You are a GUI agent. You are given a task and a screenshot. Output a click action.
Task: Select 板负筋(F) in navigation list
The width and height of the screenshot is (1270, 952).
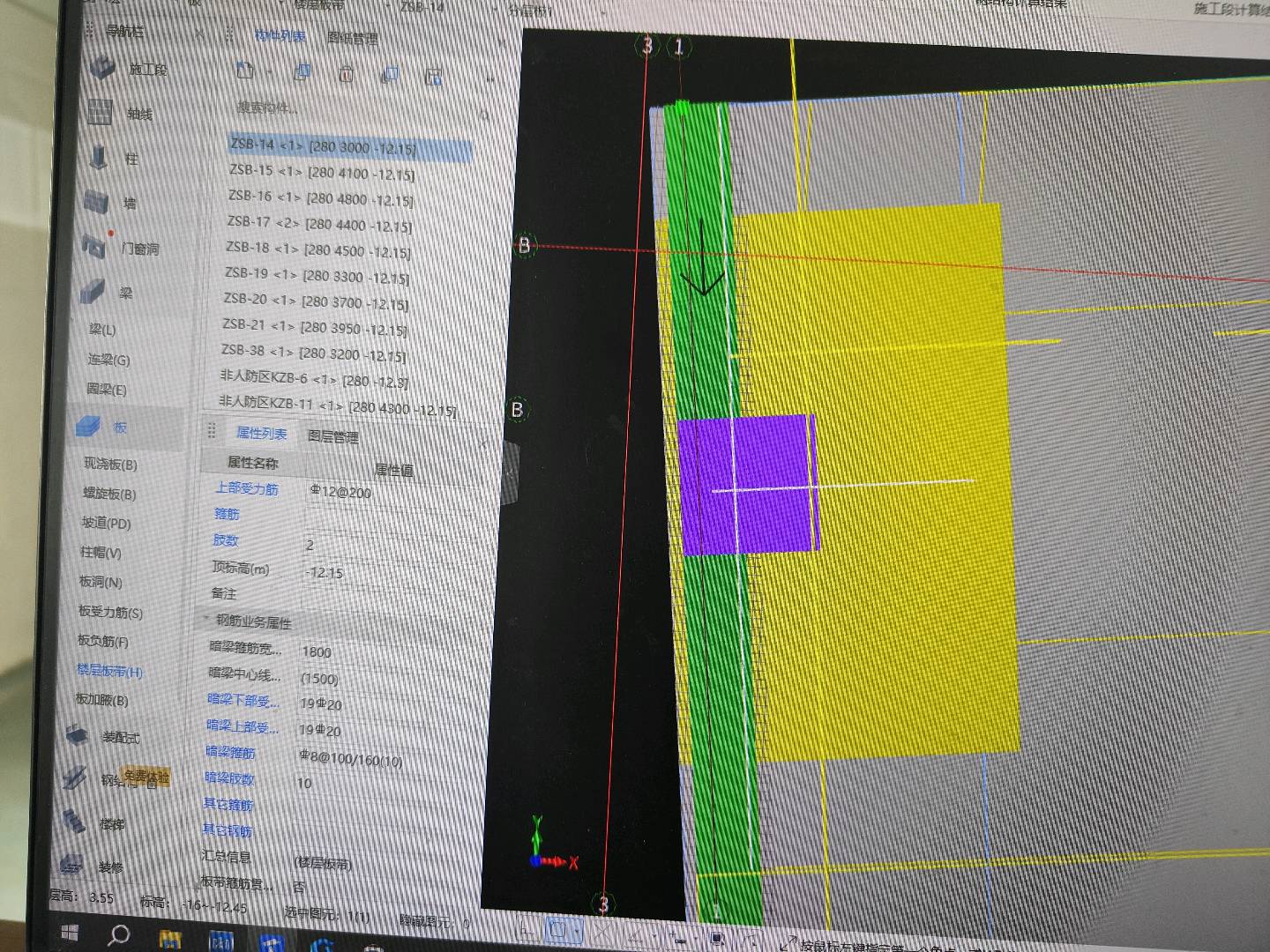click(102, 641)
